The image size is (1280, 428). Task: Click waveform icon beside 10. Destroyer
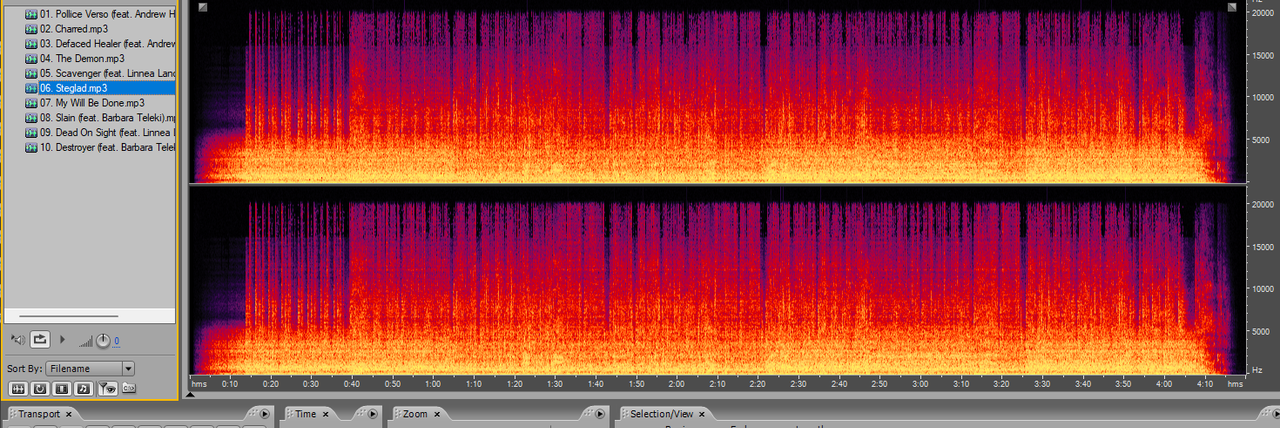(31, 147)
